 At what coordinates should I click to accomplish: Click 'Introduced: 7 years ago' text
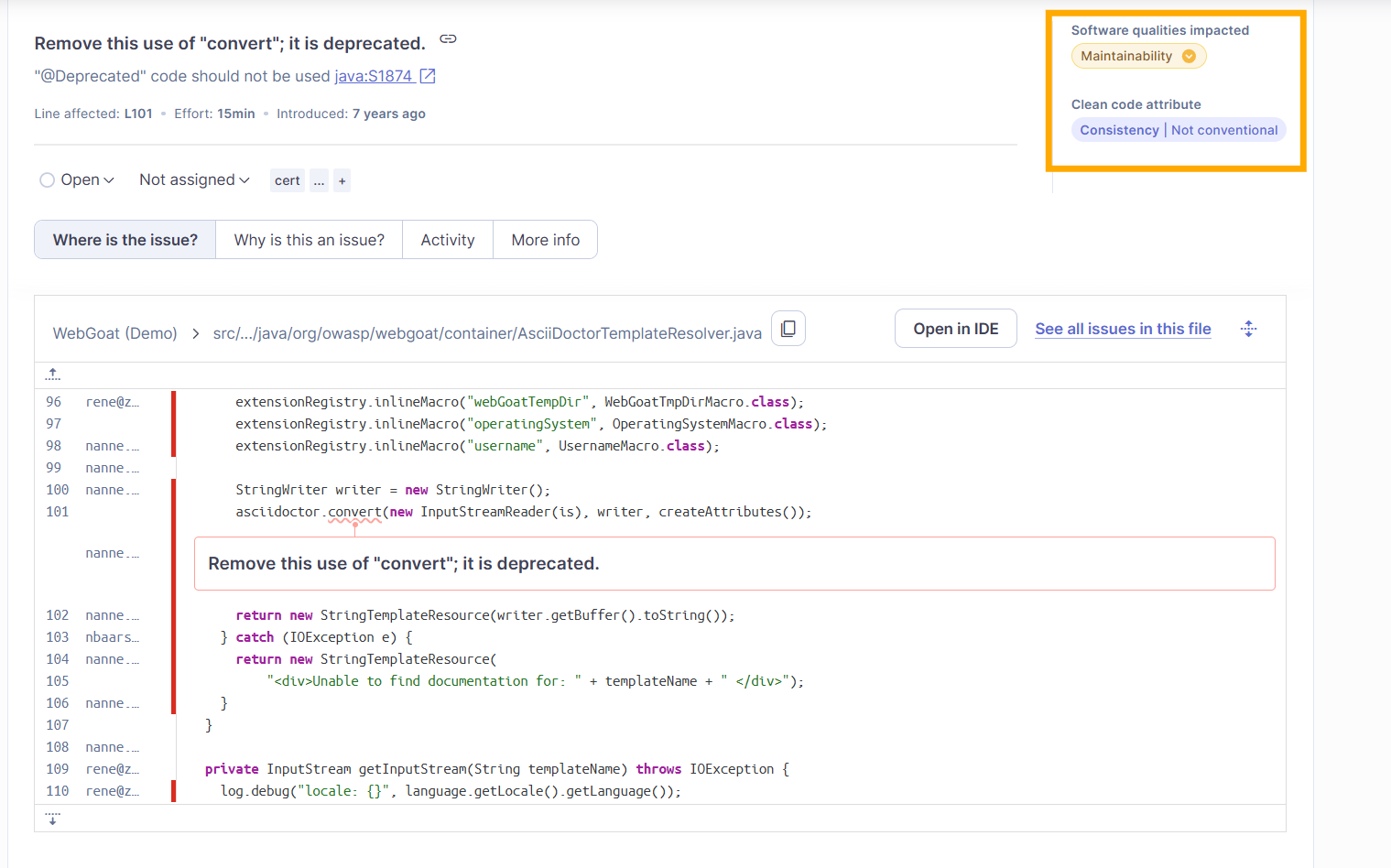[351, 114]
